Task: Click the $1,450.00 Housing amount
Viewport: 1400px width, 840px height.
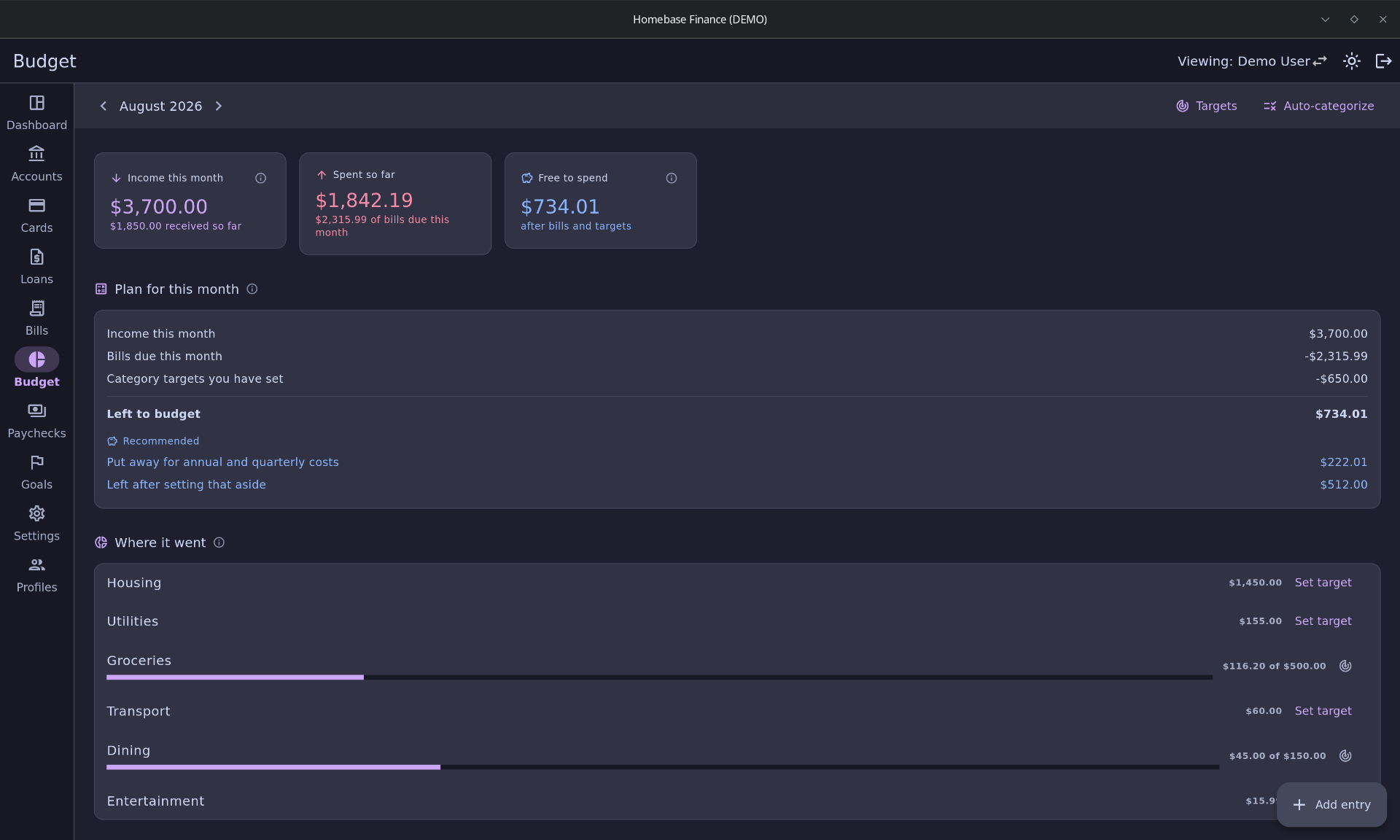Action: [x=1255, y=583]
